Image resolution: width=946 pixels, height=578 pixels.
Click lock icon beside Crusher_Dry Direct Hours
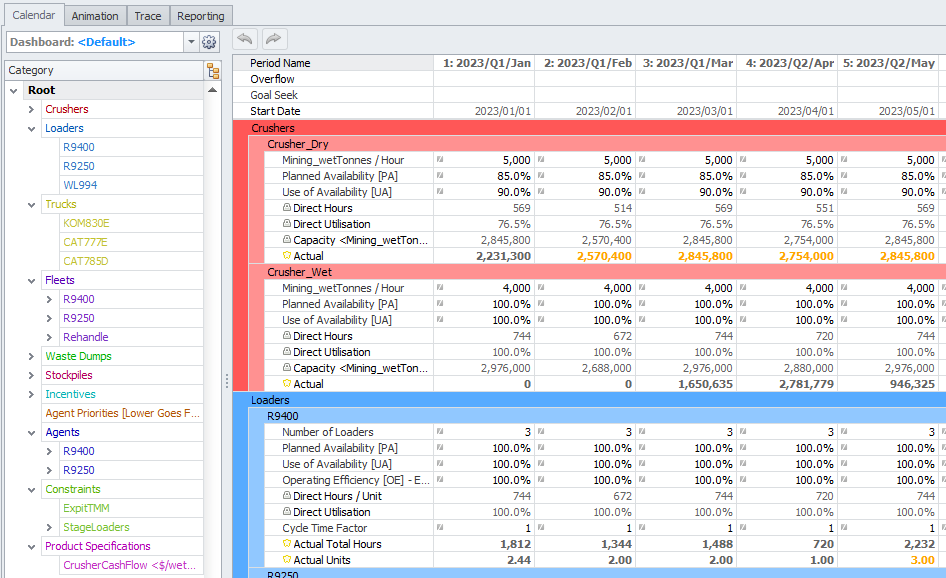pyautogui.click(x=287, y=208)
